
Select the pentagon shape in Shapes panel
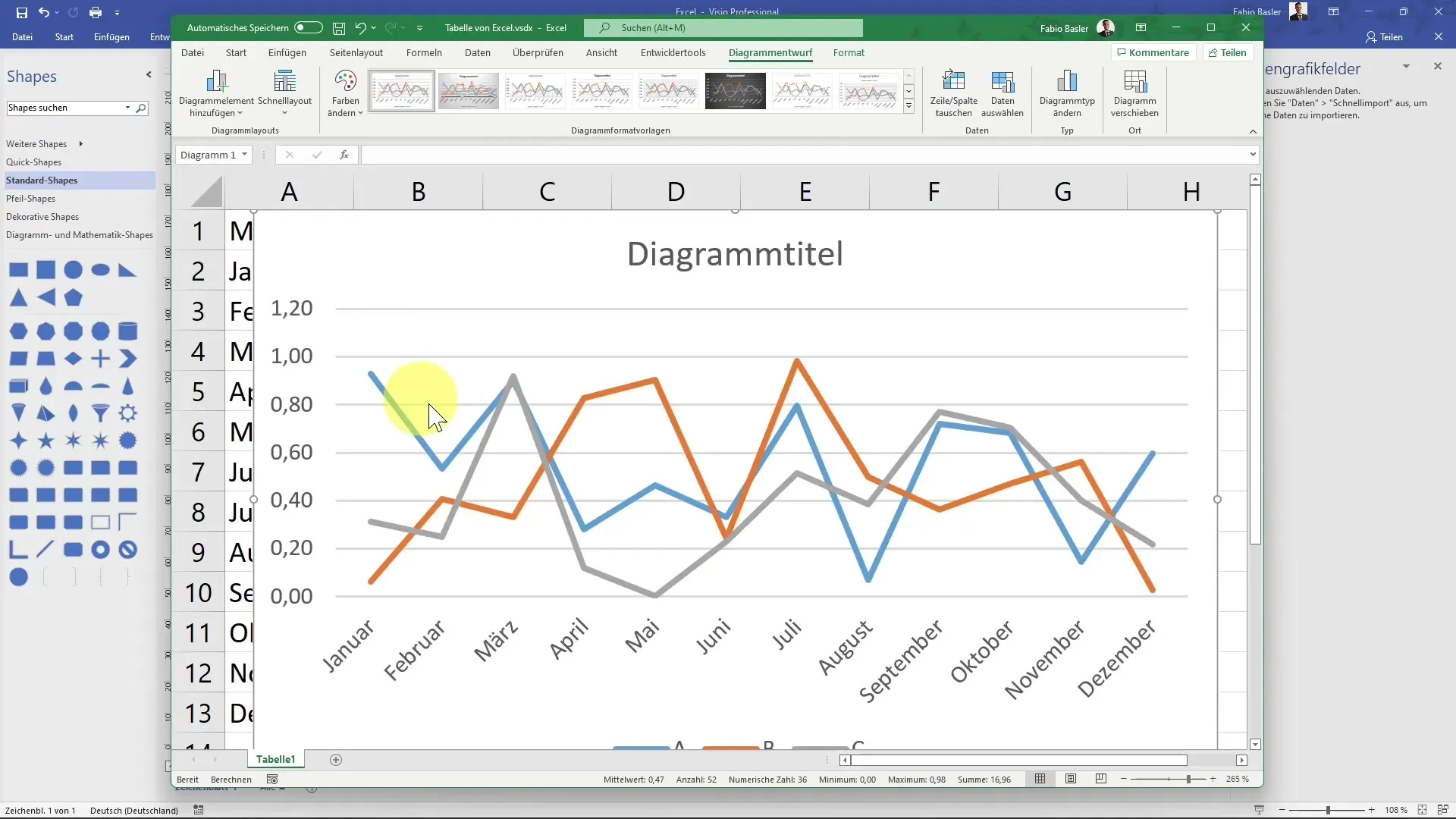pos(74,297)
